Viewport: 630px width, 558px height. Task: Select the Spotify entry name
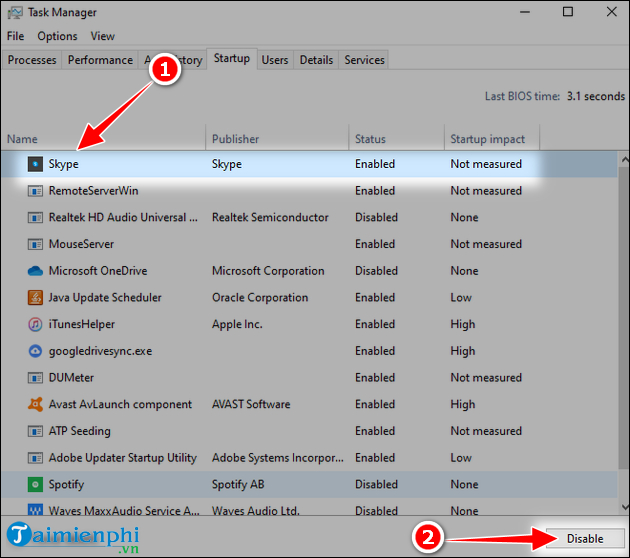click(66, 485)
